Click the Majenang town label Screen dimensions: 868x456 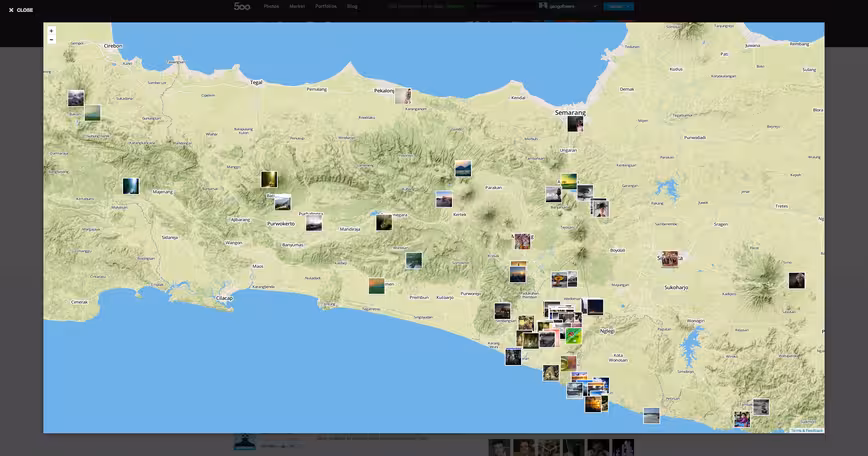163,192
